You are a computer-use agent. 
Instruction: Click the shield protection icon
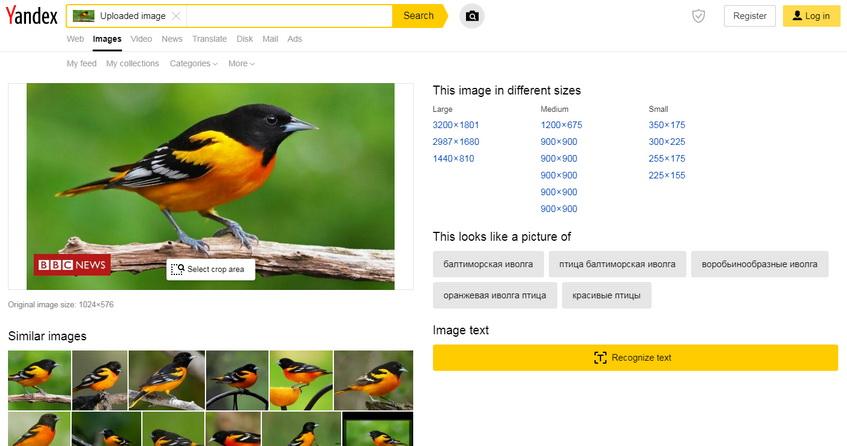click(x=699, y=16)
